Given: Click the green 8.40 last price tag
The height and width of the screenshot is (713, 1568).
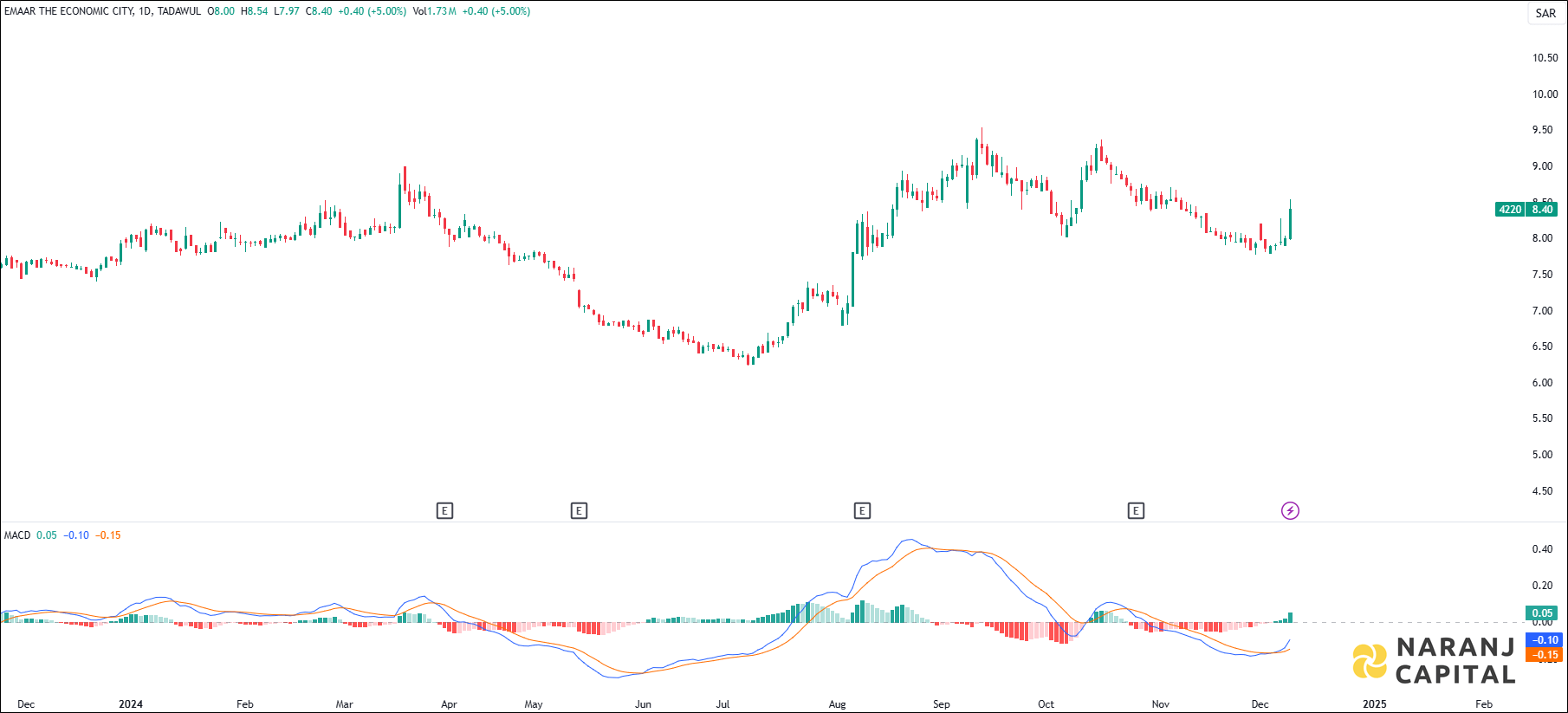Looking at the screenshot, I should [1542, 210].
